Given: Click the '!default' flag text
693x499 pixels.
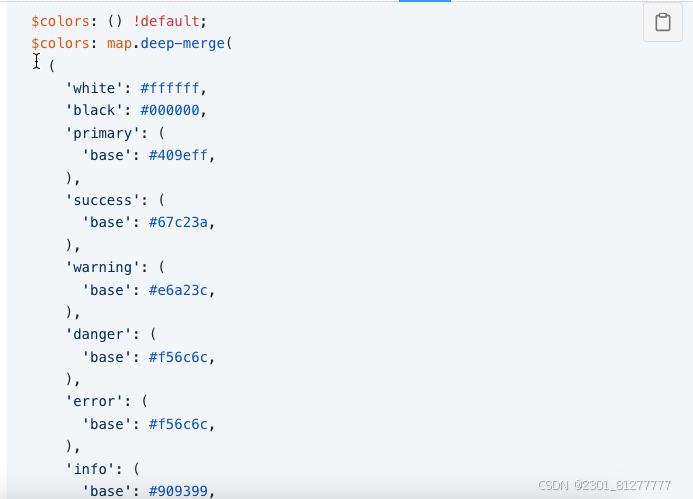Looking at the screenshot, I should 166,21.
